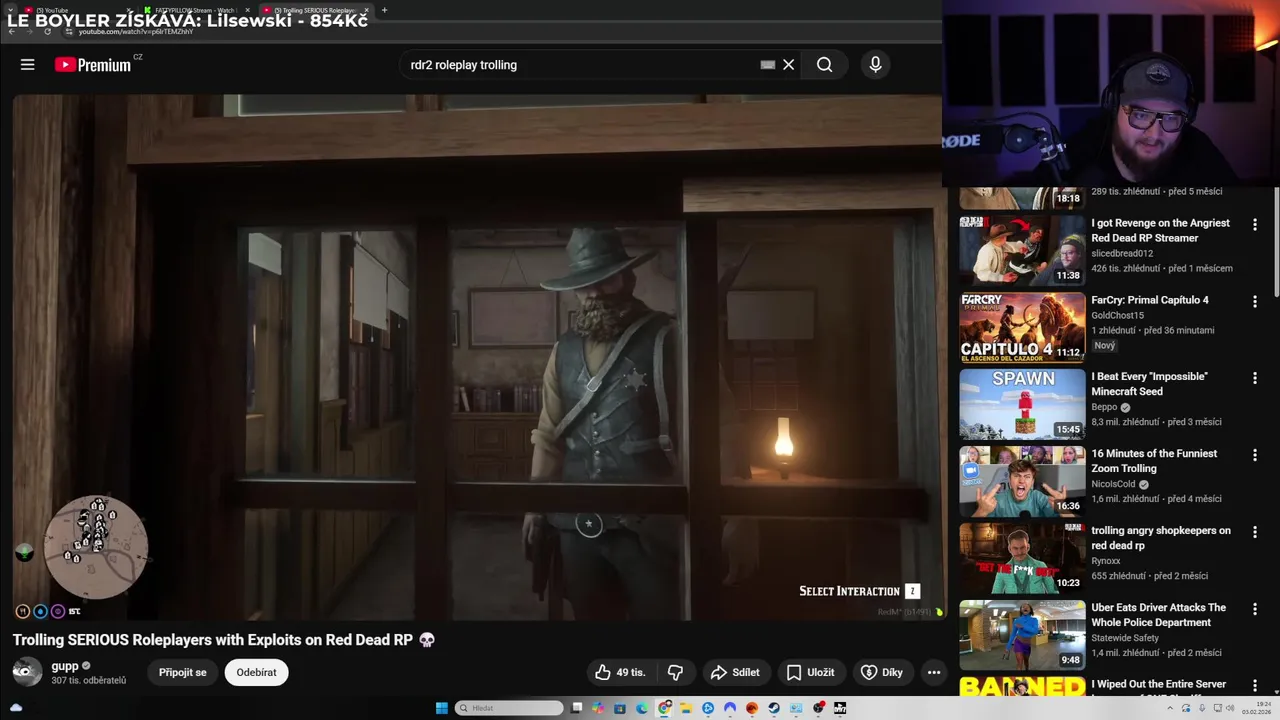Click the Windows taskbar Hledat search box
Viewport: 1280px width, 720px height.
[x=509, y=708]
